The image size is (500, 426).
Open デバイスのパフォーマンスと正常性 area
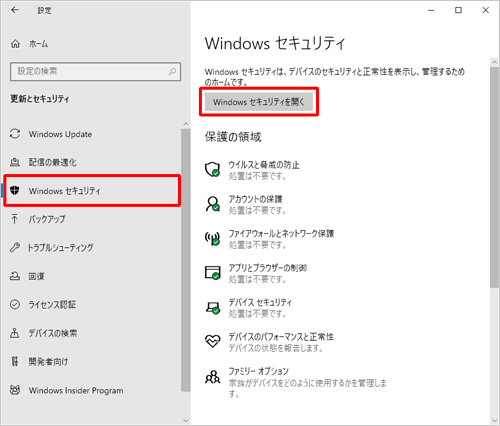click(269, 342)
